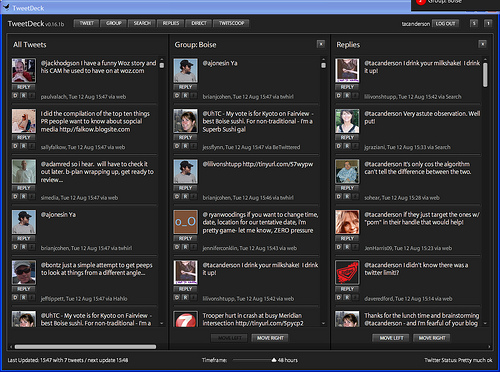Reply to simedia's b-plan tweet
The image size is (500, 372).
pyautogui.click(x=24, y=188)
